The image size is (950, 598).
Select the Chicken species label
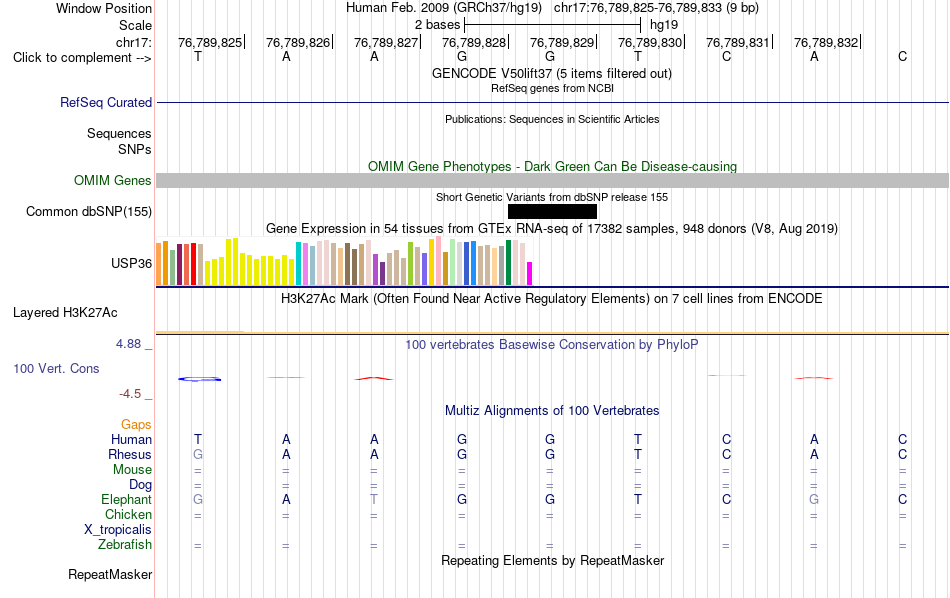[x=128, y=514]
